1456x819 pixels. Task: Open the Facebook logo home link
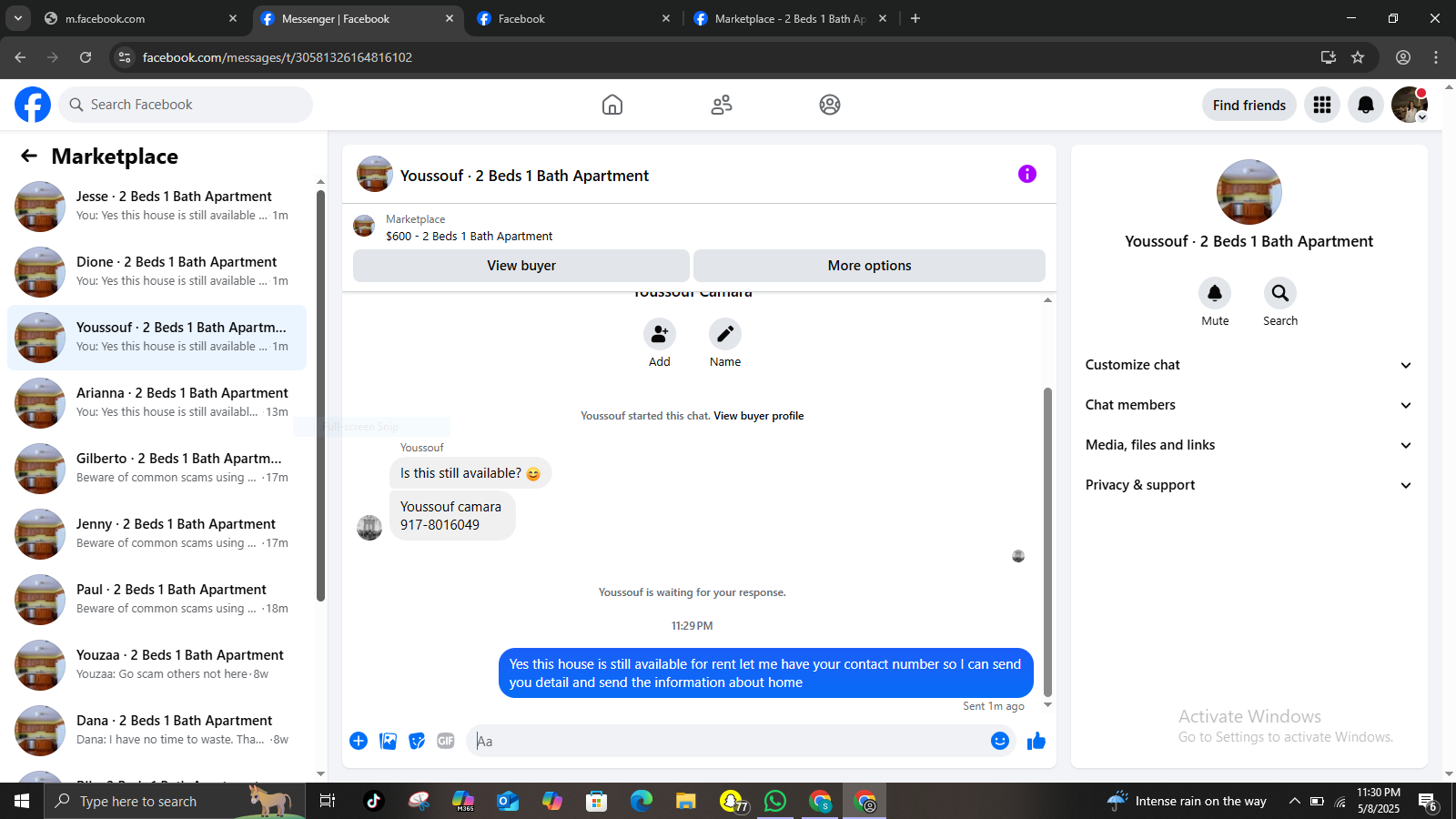pos(33,105)
